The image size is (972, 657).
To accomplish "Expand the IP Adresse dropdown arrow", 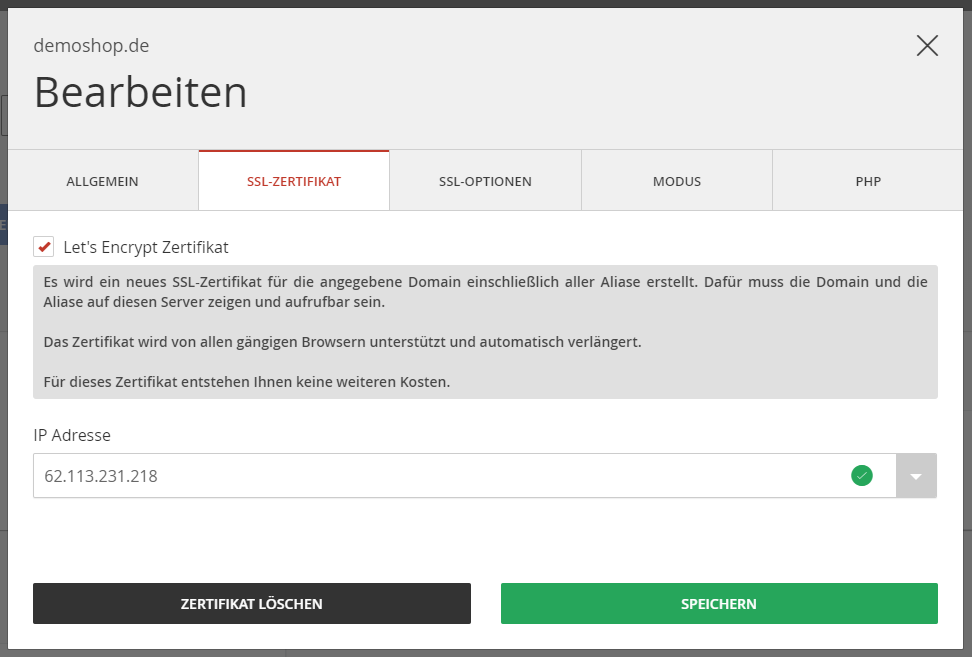I will (x=916, y=476).
